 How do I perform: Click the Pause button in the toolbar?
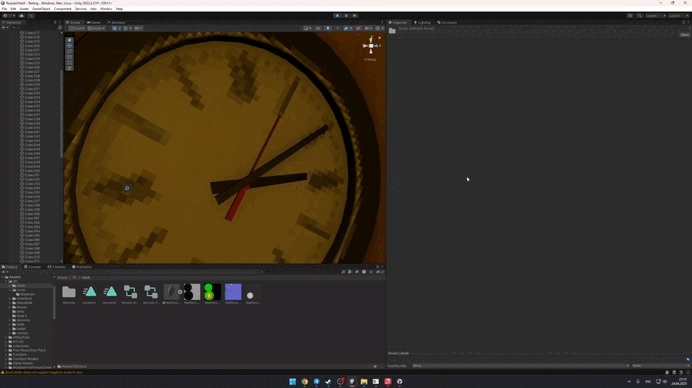pos(346,15)
